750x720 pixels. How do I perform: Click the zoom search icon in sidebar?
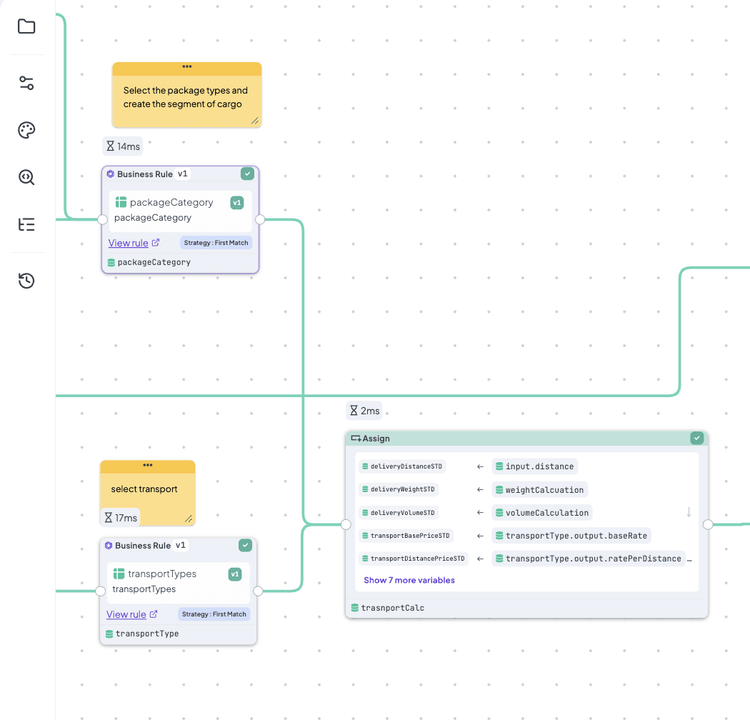(27, 177)
